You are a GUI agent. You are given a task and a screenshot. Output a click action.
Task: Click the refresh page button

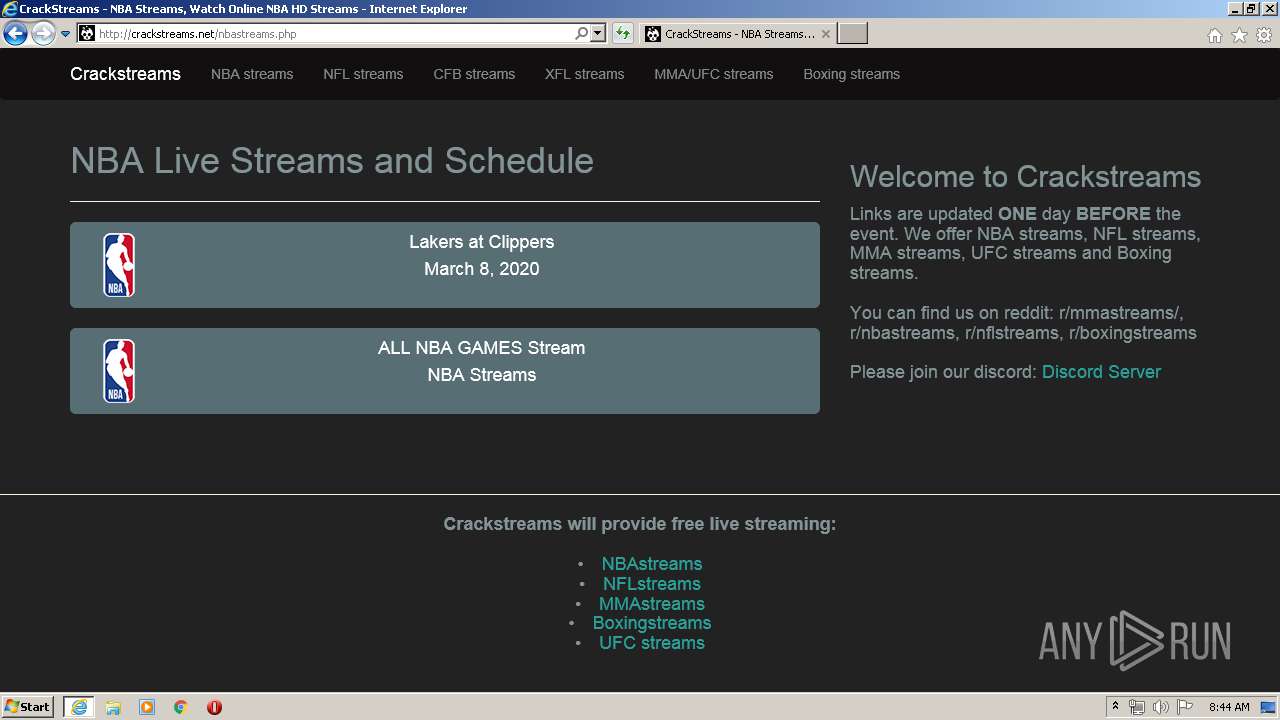(623, 34)
